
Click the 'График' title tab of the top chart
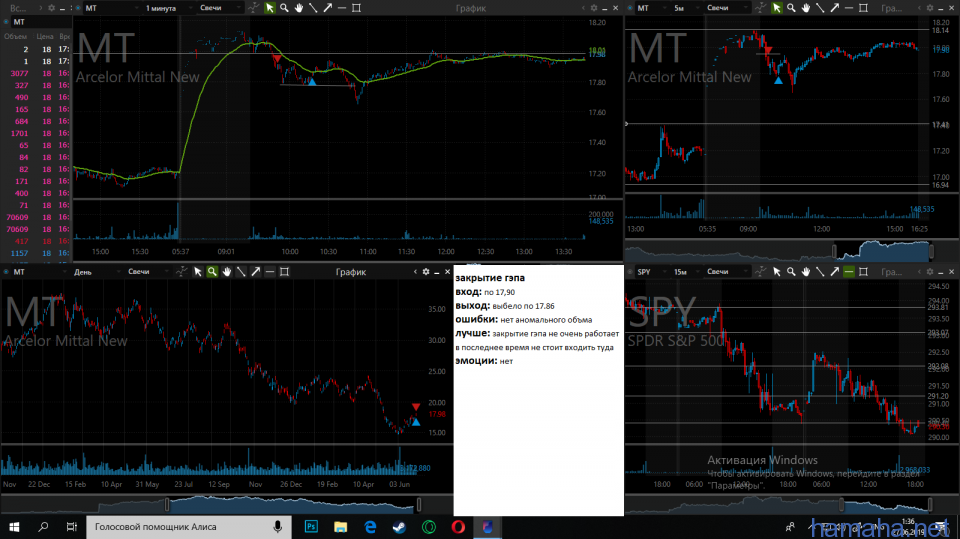click(473, 8)
